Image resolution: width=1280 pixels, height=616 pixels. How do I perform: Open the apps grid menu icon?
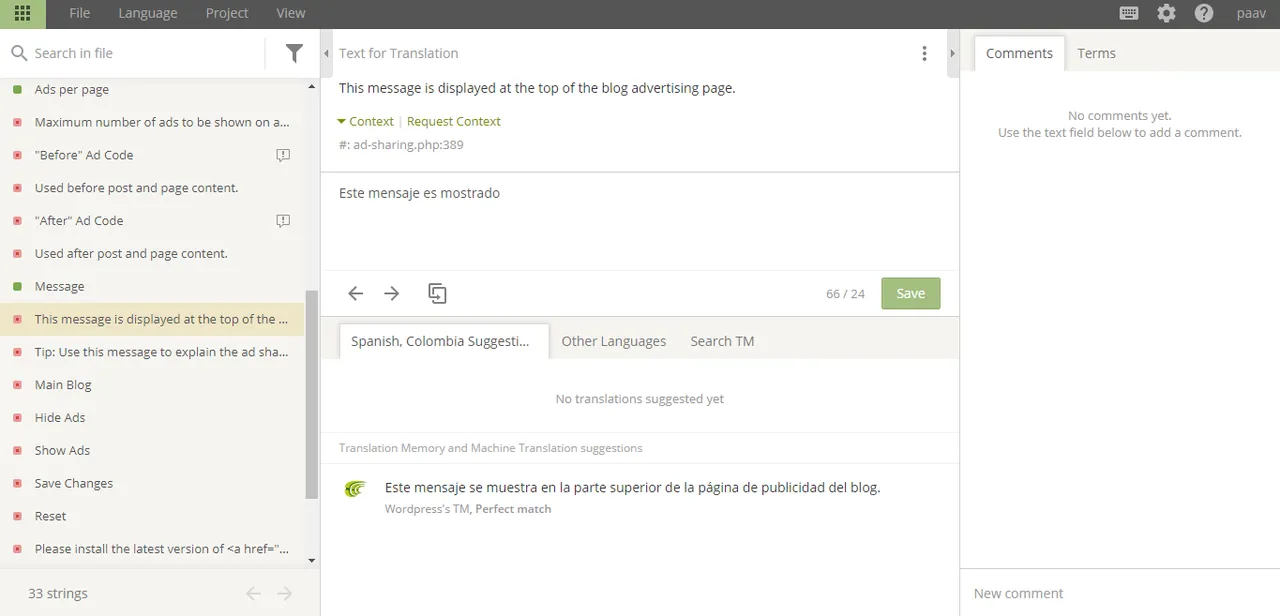coord(22,13)
